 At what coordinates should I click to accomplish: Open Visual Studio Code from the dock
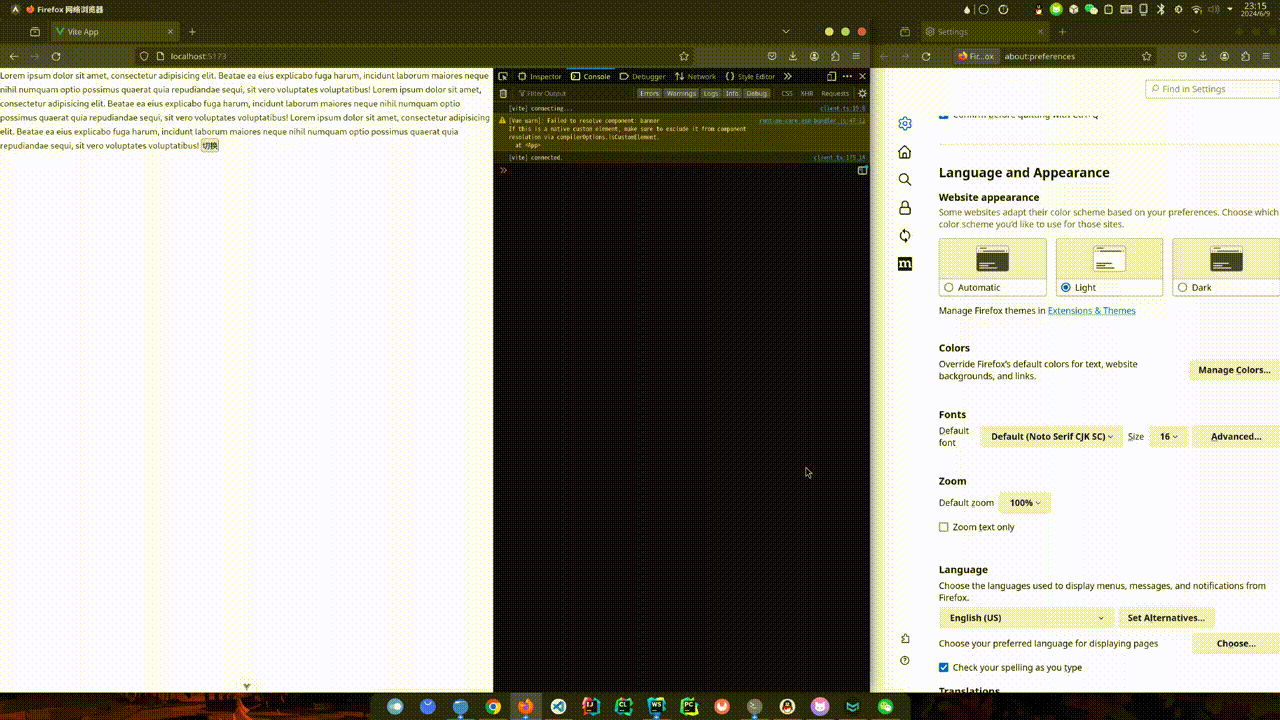558,706
